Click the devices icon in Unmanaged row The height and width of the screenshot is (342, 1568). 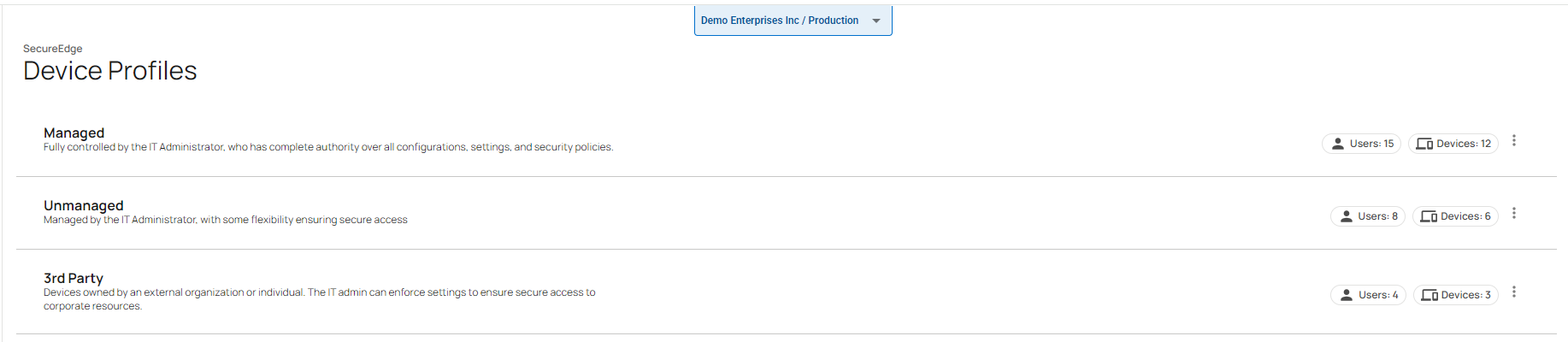pos(1429,216)
